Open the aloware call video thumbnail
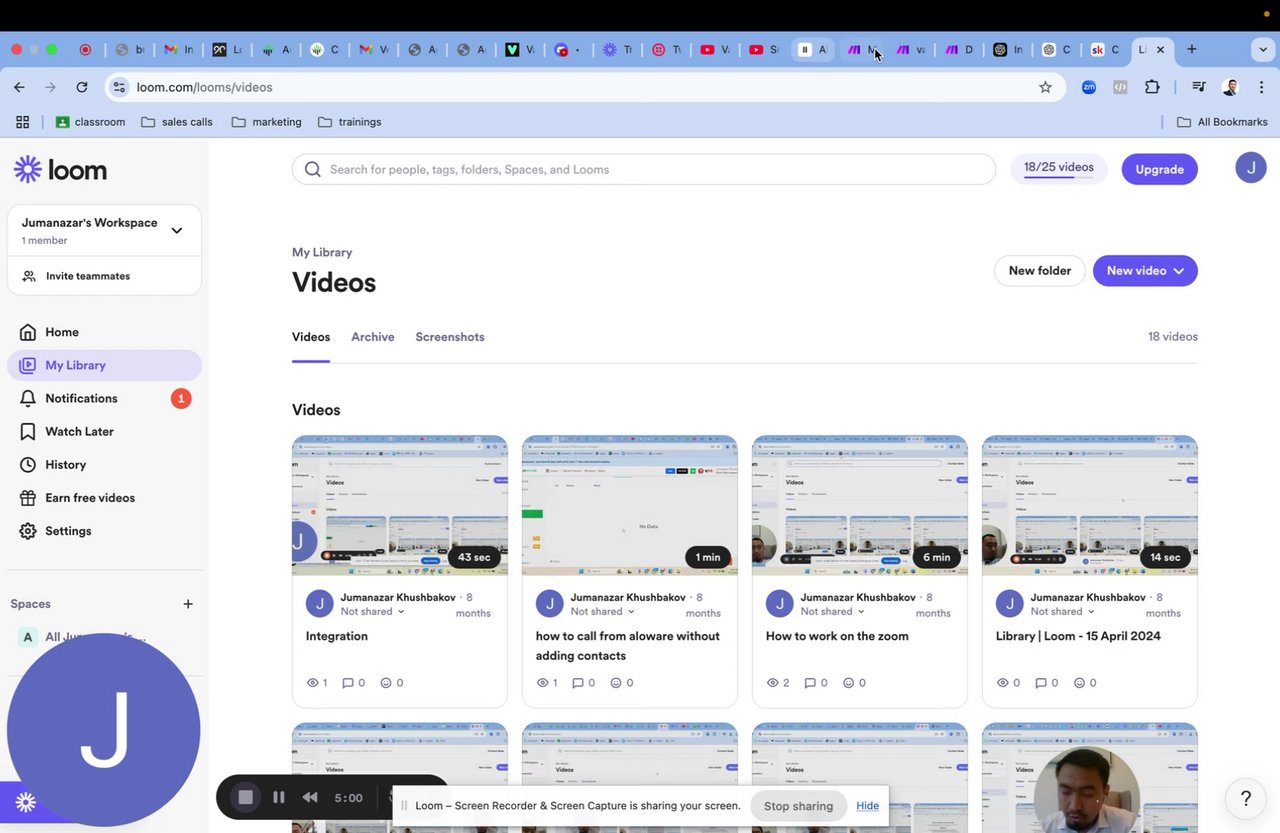1280x833 pixels. (x=630, y=506)
